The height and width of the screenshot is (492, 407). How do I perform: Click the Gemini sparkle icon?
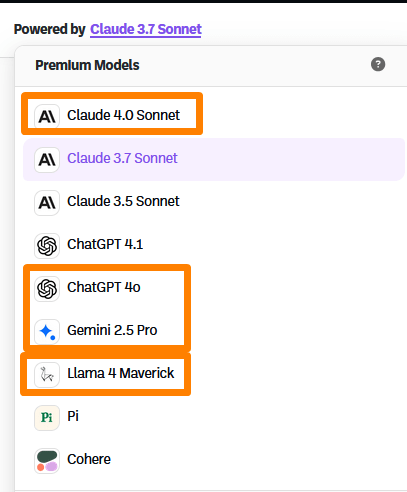point(47,331)
